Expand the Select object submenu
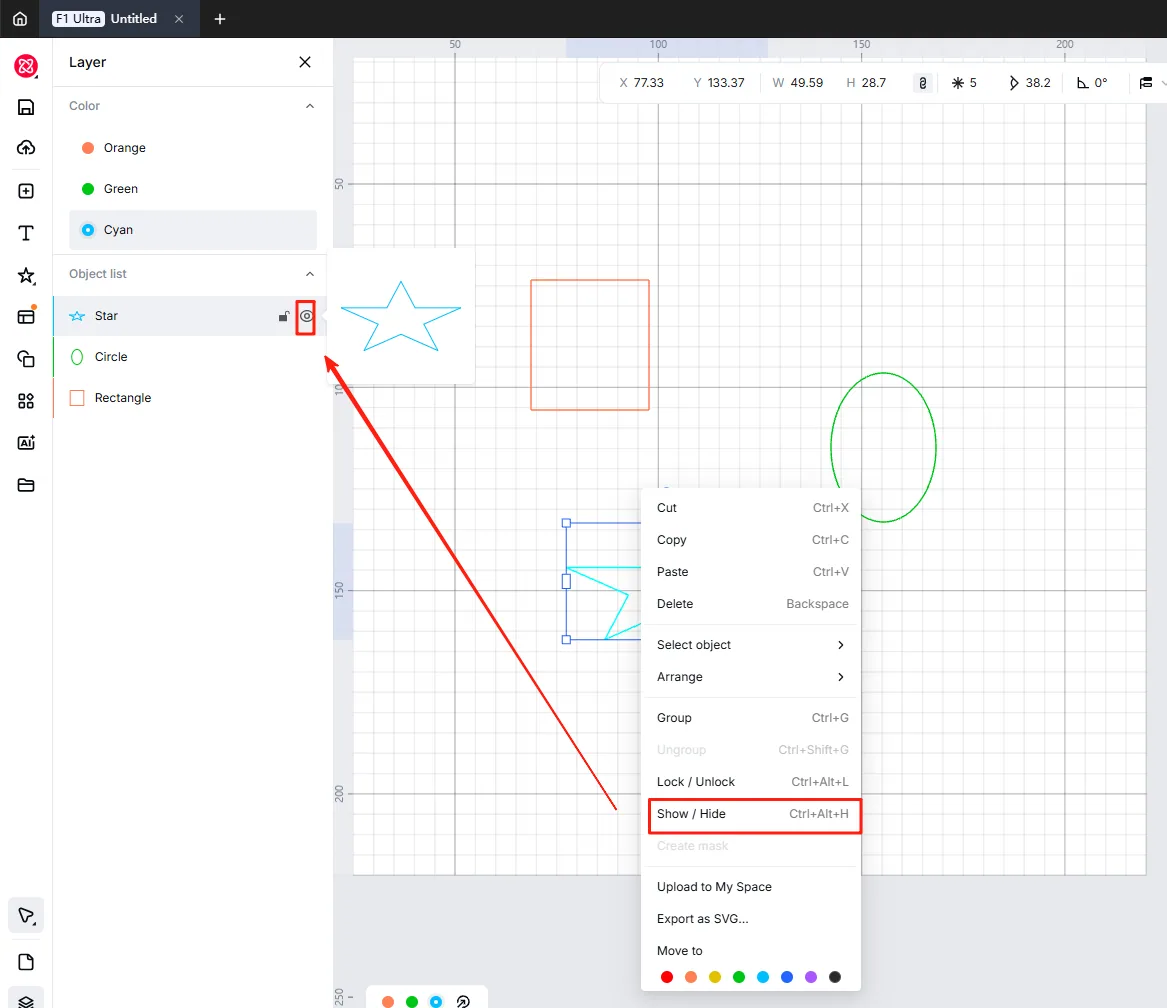The image size is (1167, 1008). click(x=751, y=645)
